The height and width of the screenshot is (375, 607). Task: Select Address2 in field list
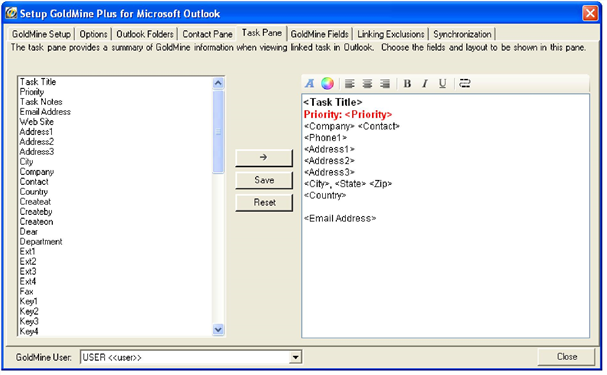(x=37, y=142)
